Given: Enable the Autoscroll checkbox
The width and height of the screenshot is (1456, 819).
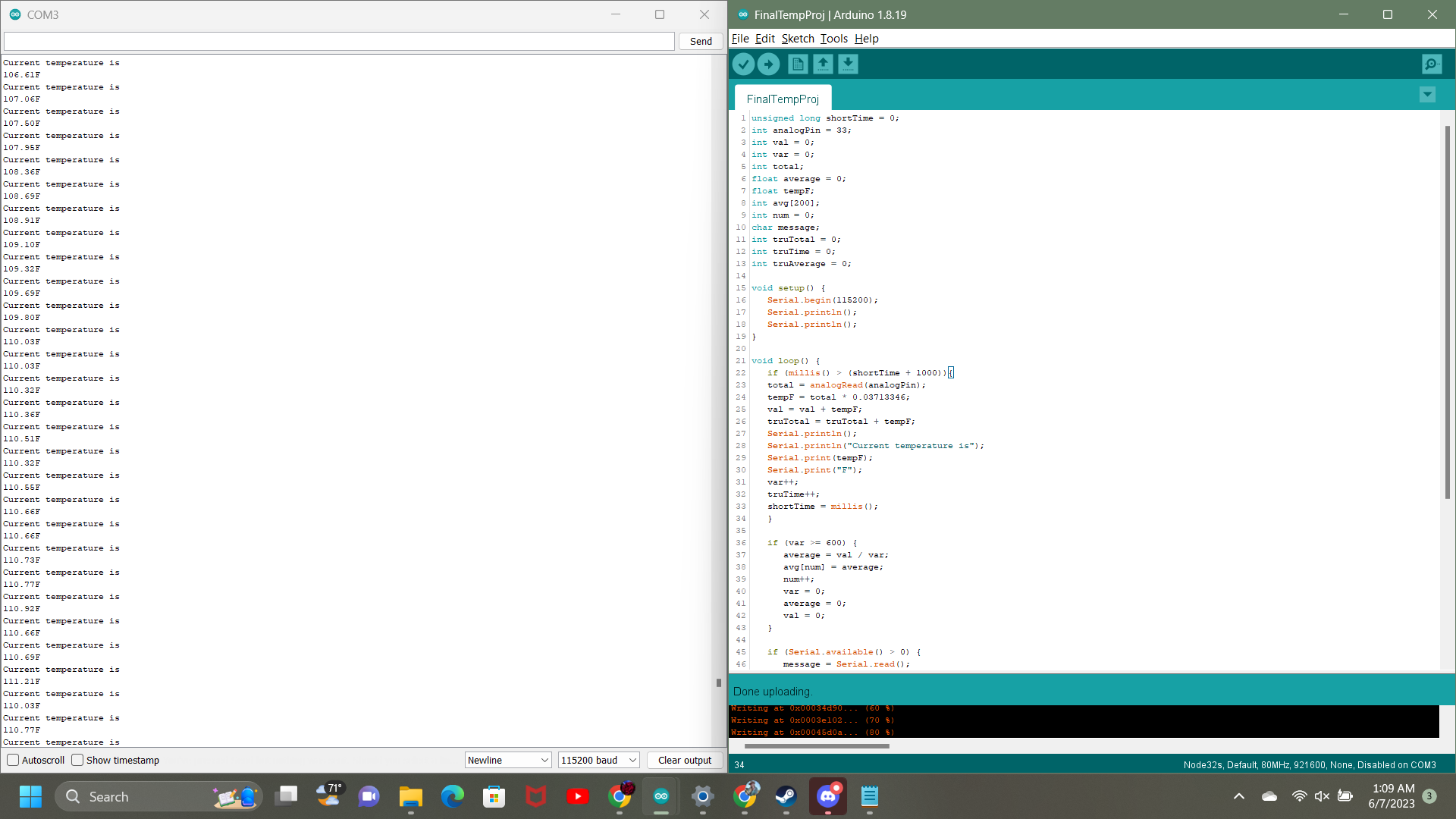Looking at the screenshot, I should point(13,760).
